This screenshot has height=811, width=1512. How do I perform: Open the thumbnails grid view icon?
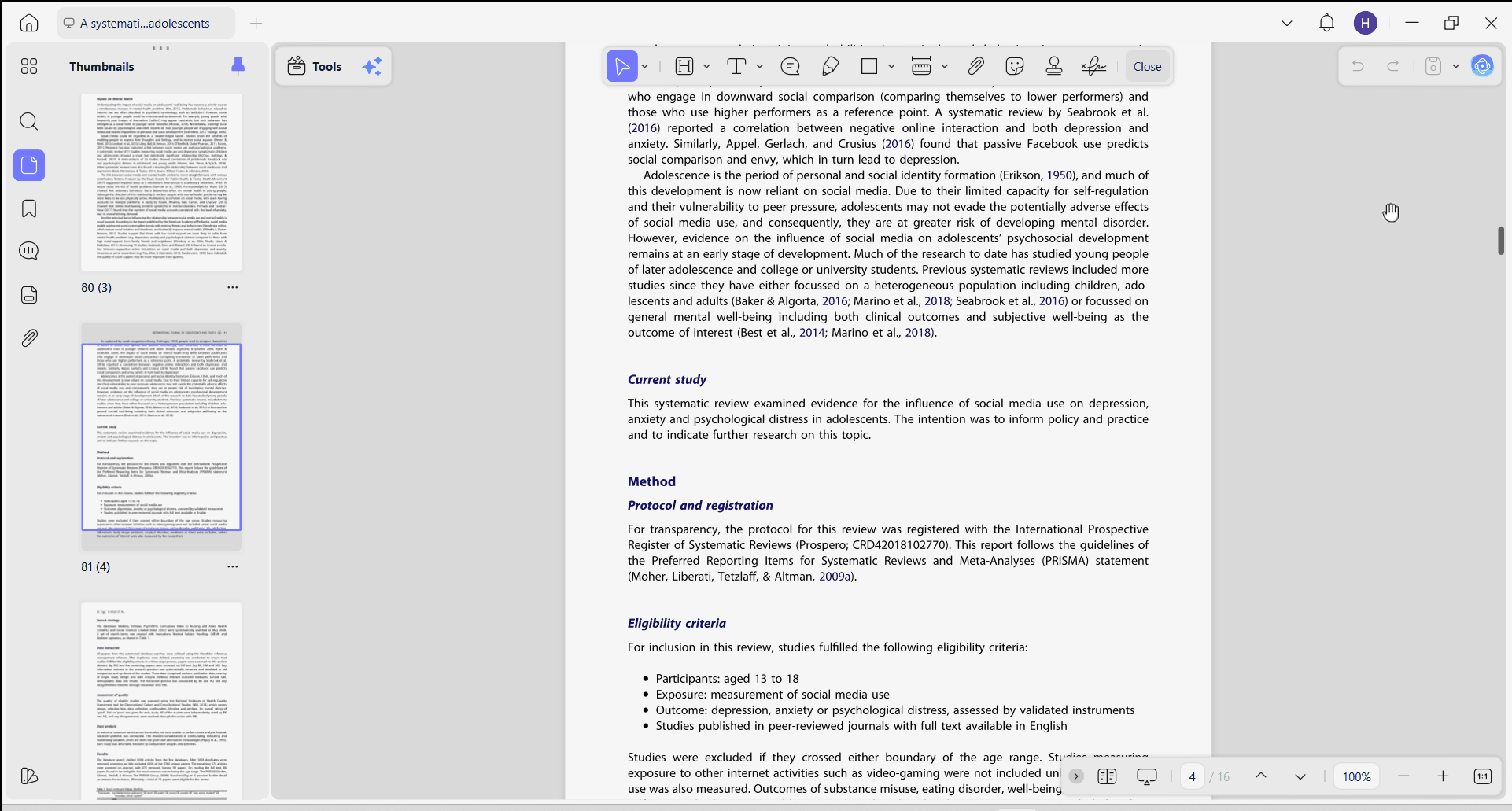pos(29,66)
